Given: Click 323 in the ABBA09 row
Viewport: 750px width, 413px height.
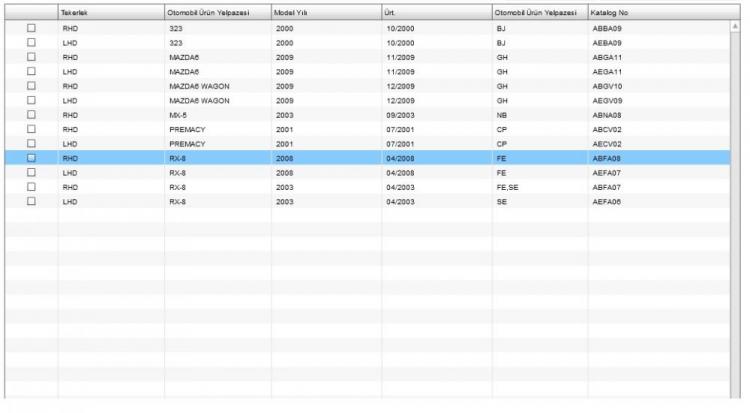Looking at the screenshot, I should pyautogui.click(x=176, y=29).
